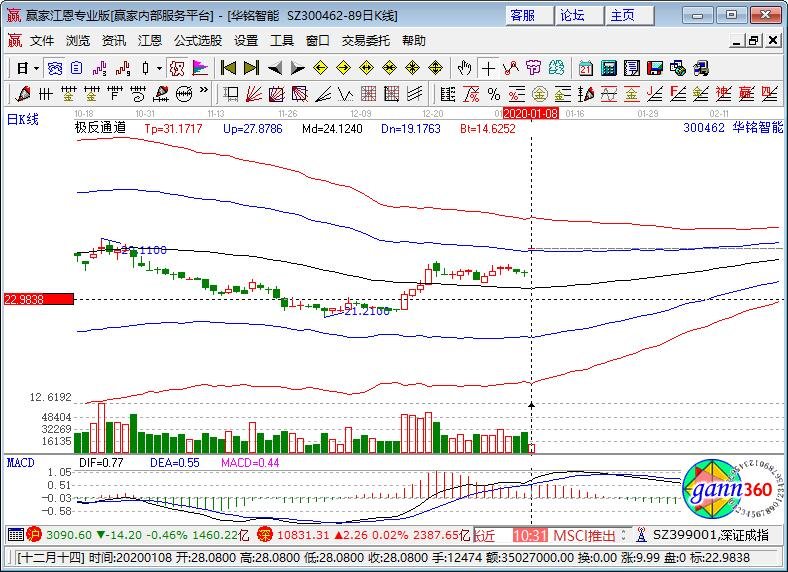The image size is (788, 572).
Task: Click the 客服 button in title bar
Action: 530,16
